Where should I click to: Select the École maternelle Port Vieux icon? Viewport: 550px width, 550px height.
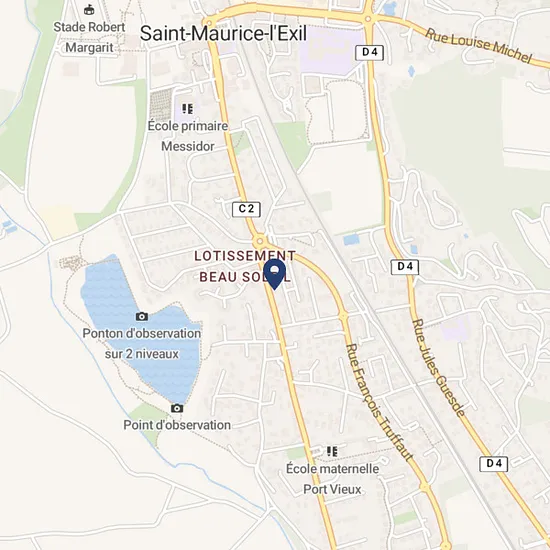(332, 451)
